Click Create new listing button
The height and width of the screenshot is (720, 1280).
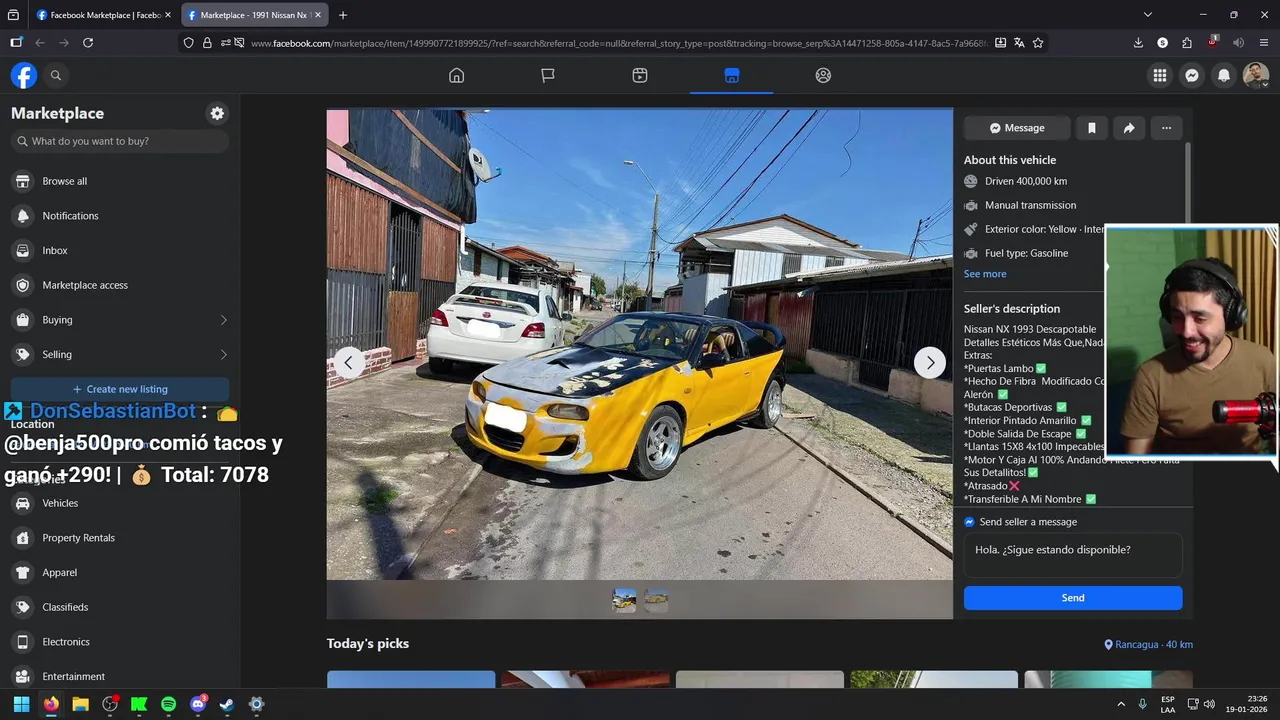pyautogui.click(x=120, y=389)
